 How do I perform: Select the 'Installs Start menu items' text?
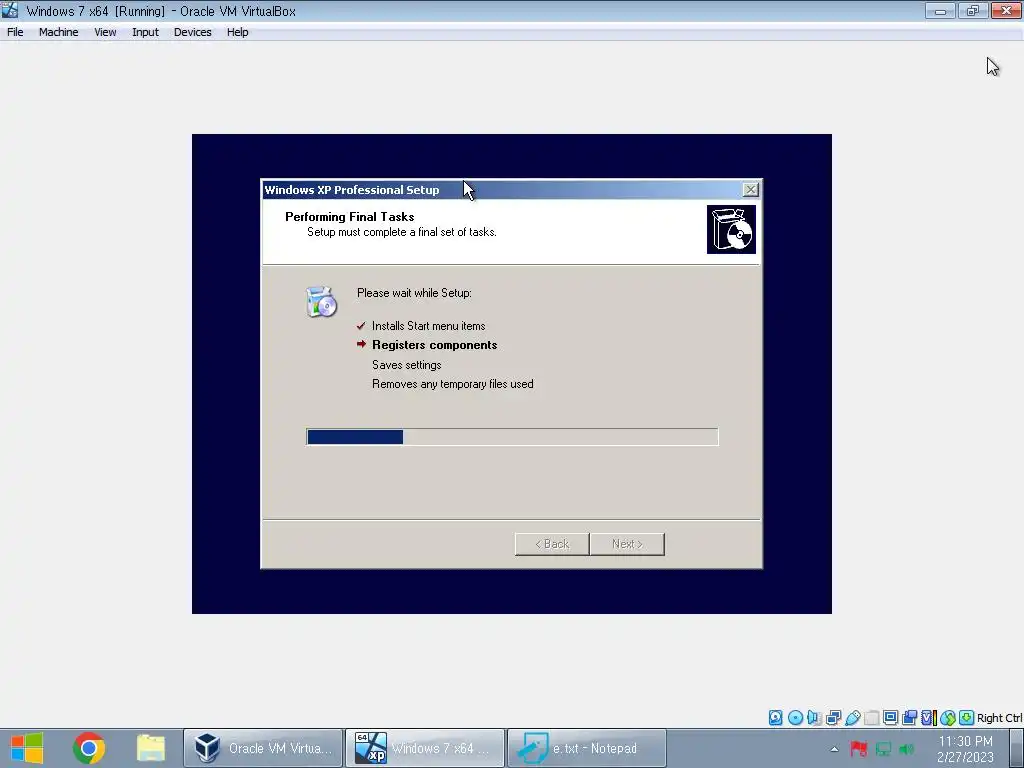428,326
